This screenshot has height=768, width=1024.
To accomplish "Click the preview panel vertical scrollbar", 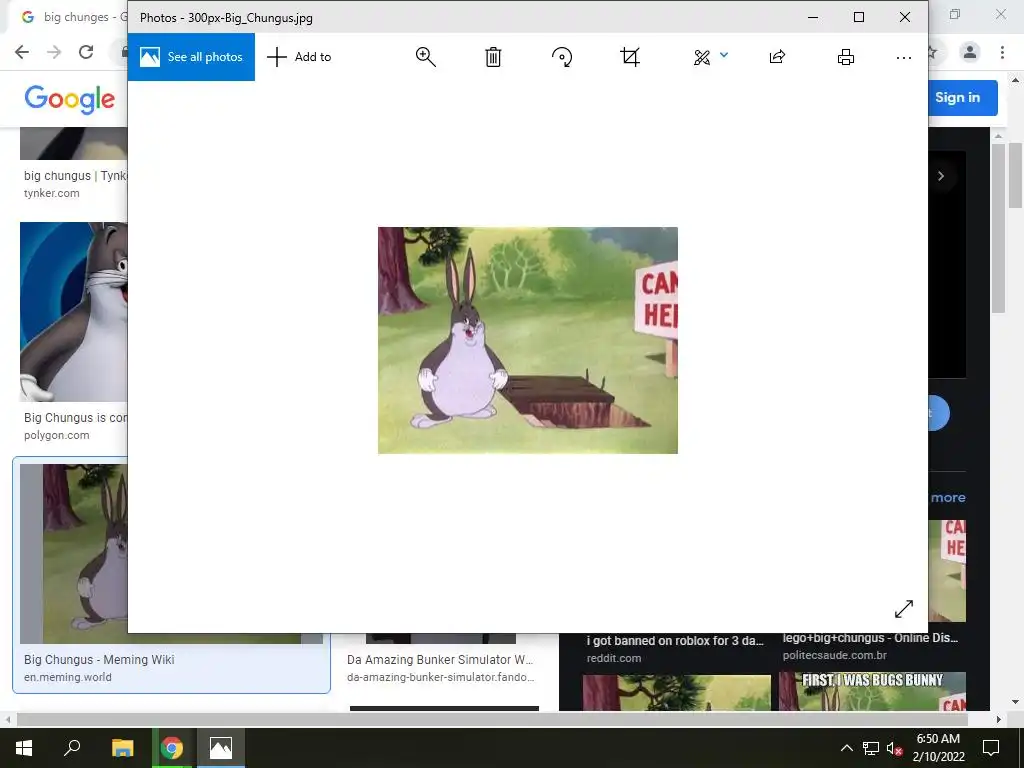I will pos(998,229).
